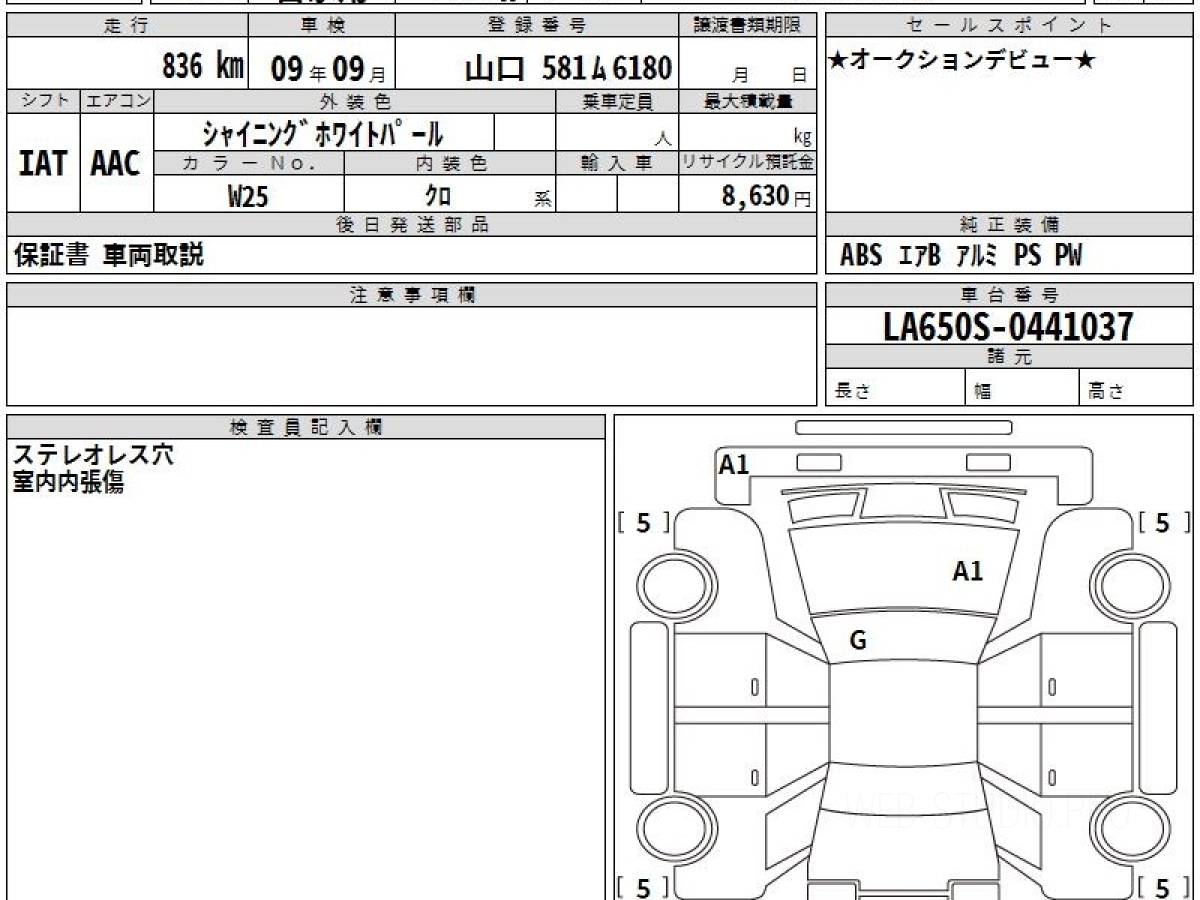Click the 譲渡書類期限 header
Viewport: 1200px width, 900px height.
tap(747, 26)
